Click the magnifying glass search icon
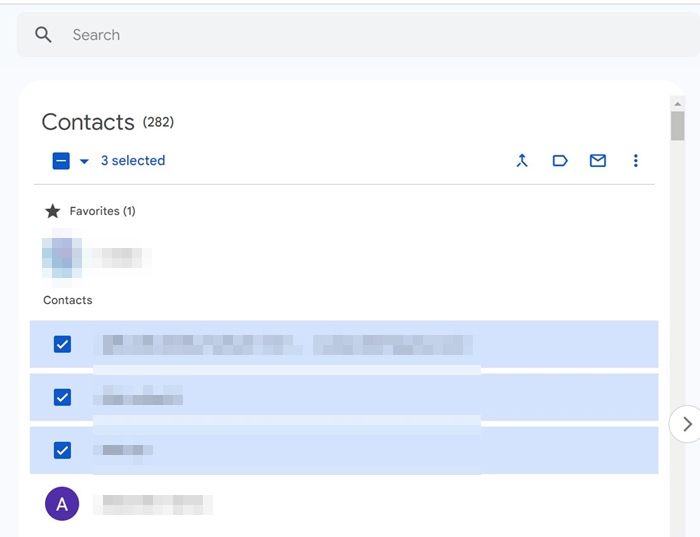 point(43,35)
